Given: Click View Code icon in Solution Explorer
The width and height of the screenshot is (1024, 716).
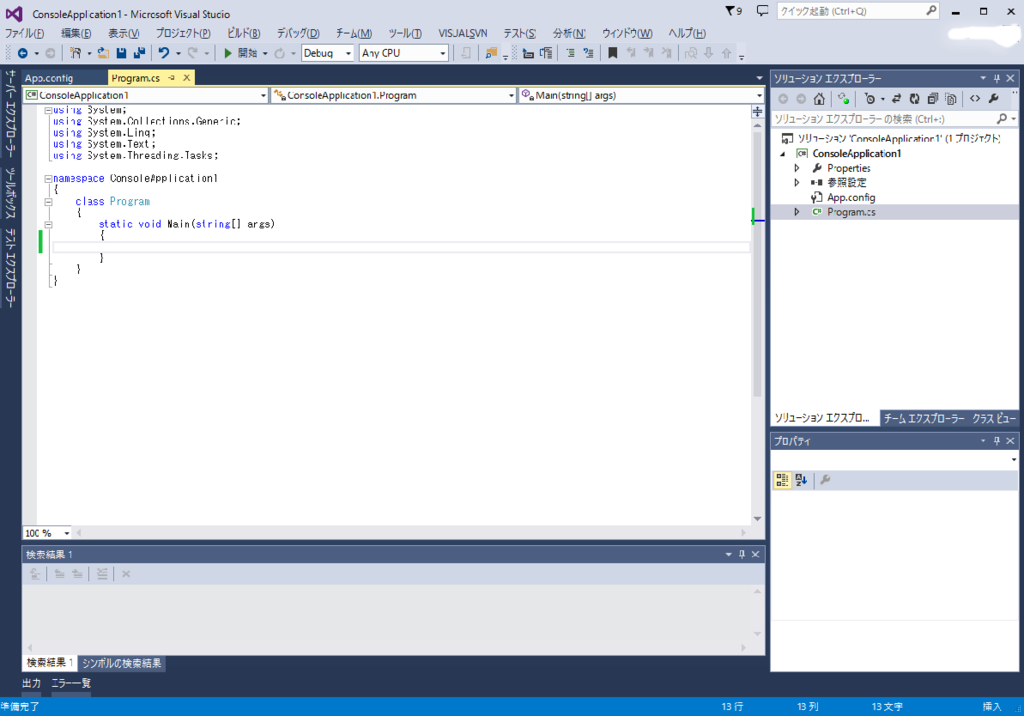Looking at the screenshot, I should coord(975,99).
